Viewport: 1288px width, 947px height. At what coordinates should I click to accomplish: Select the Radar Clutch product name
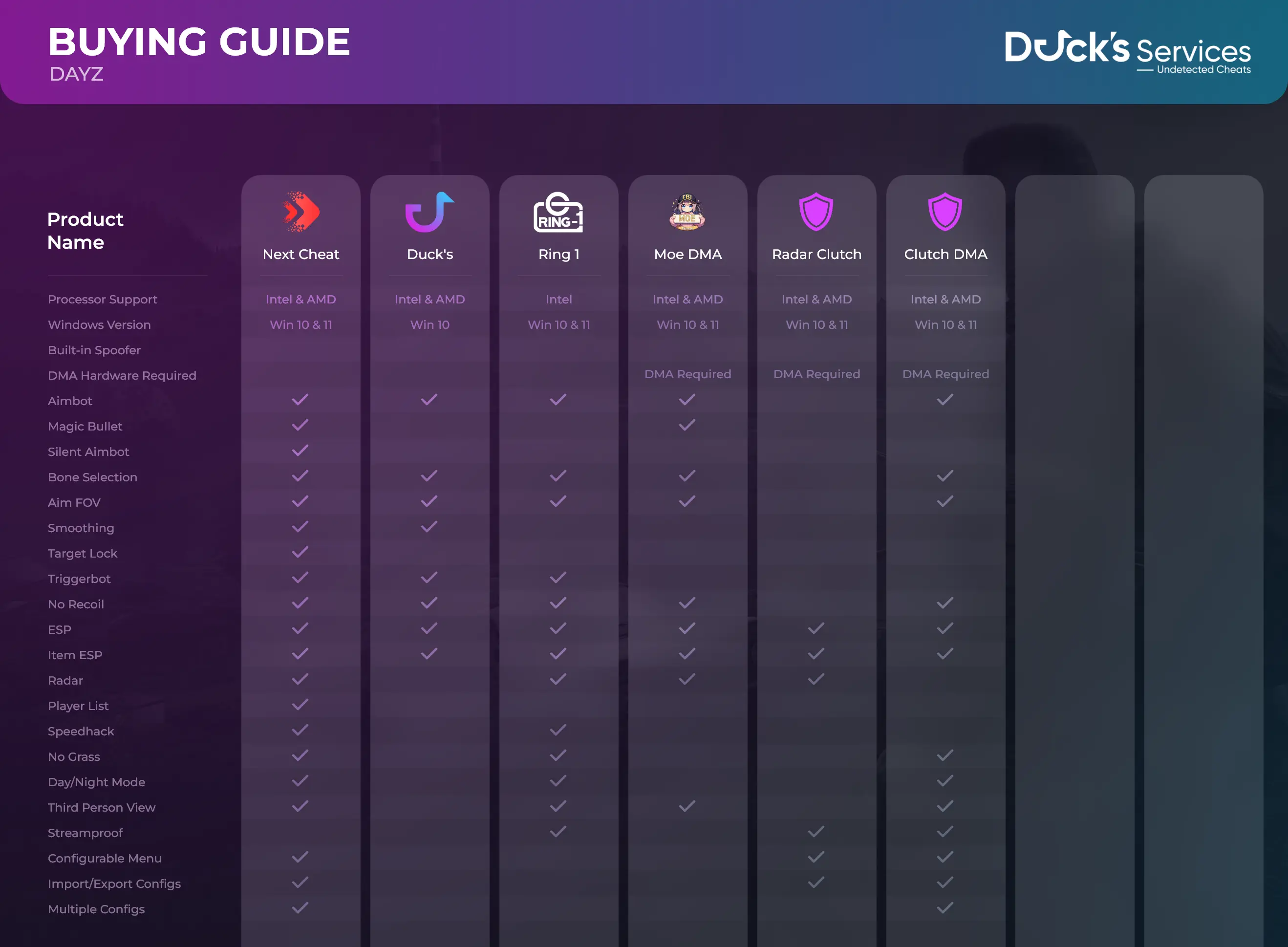pyautogui.click(x=817, y=254)
